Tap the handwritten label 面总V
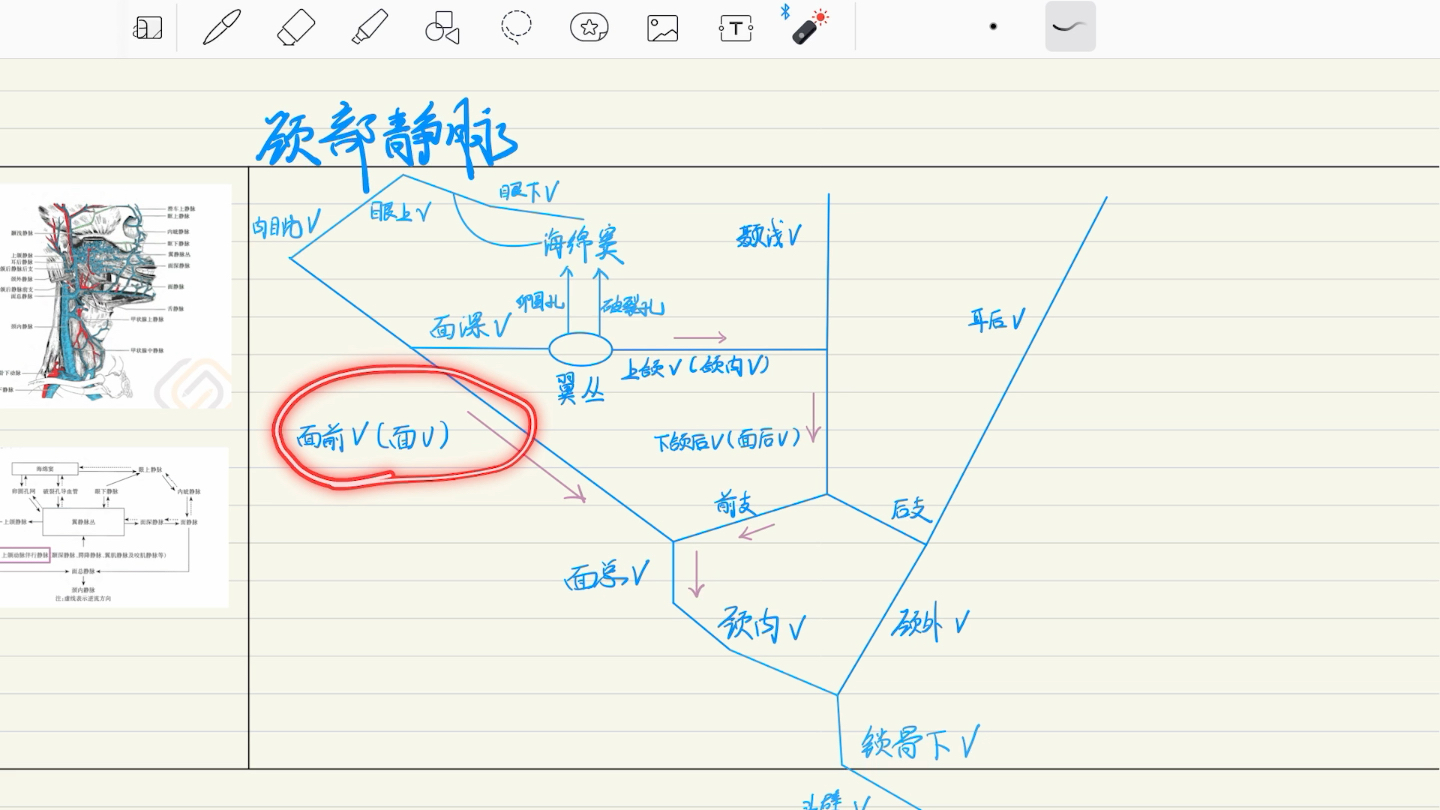1440x810 pixels. click(608, 575)
